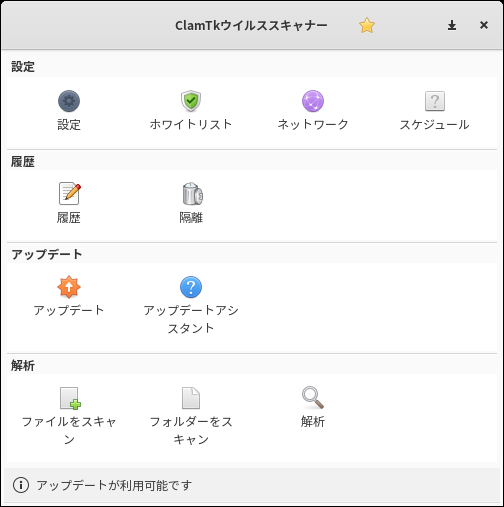This screenshot has width=504, height=507.
Task: Click the download arrow button in title bar
Action: pyautogui.click(x=452, y=25)
